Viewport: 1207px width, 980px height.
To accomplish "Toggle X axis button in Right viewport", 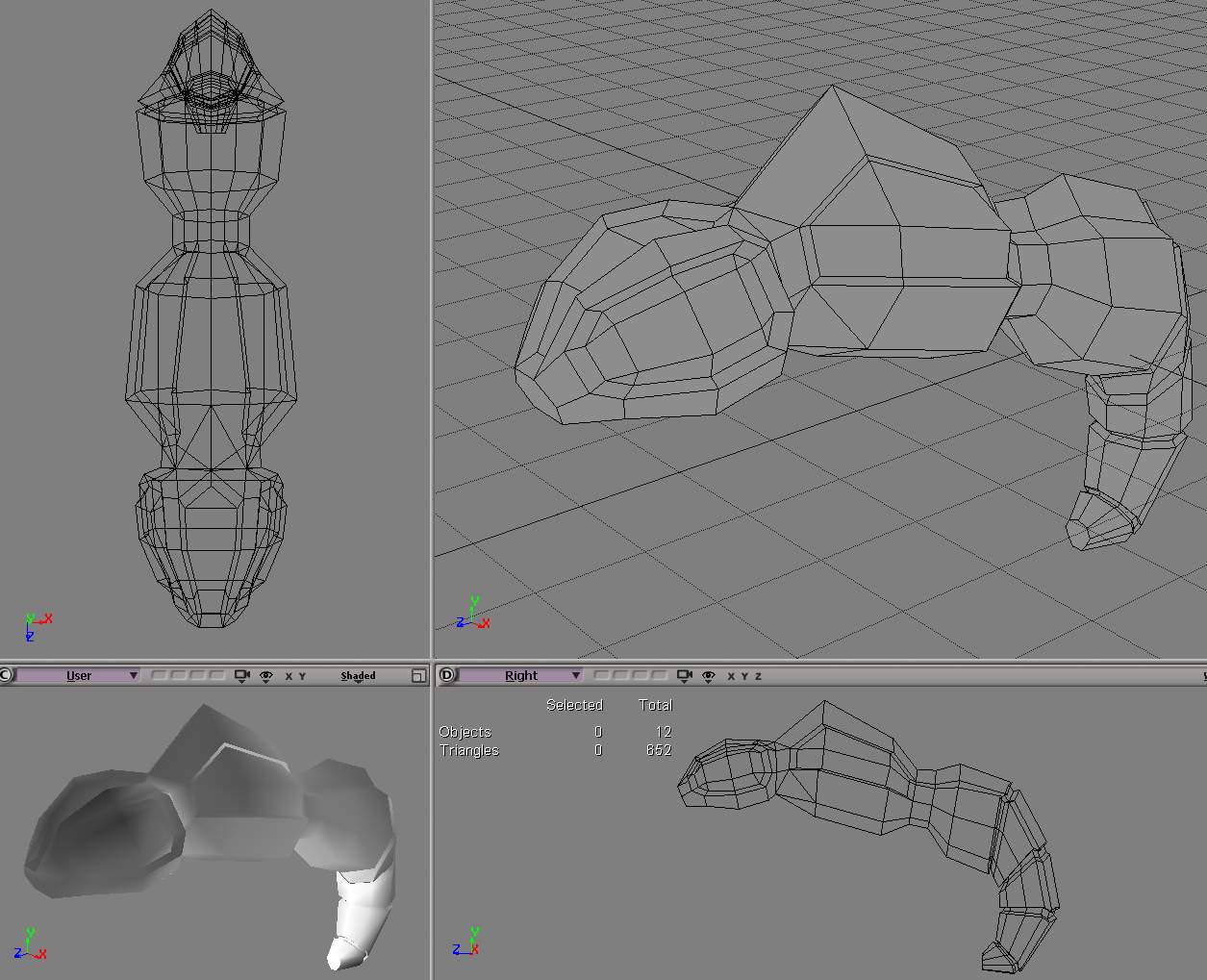I will pos(731,676).
